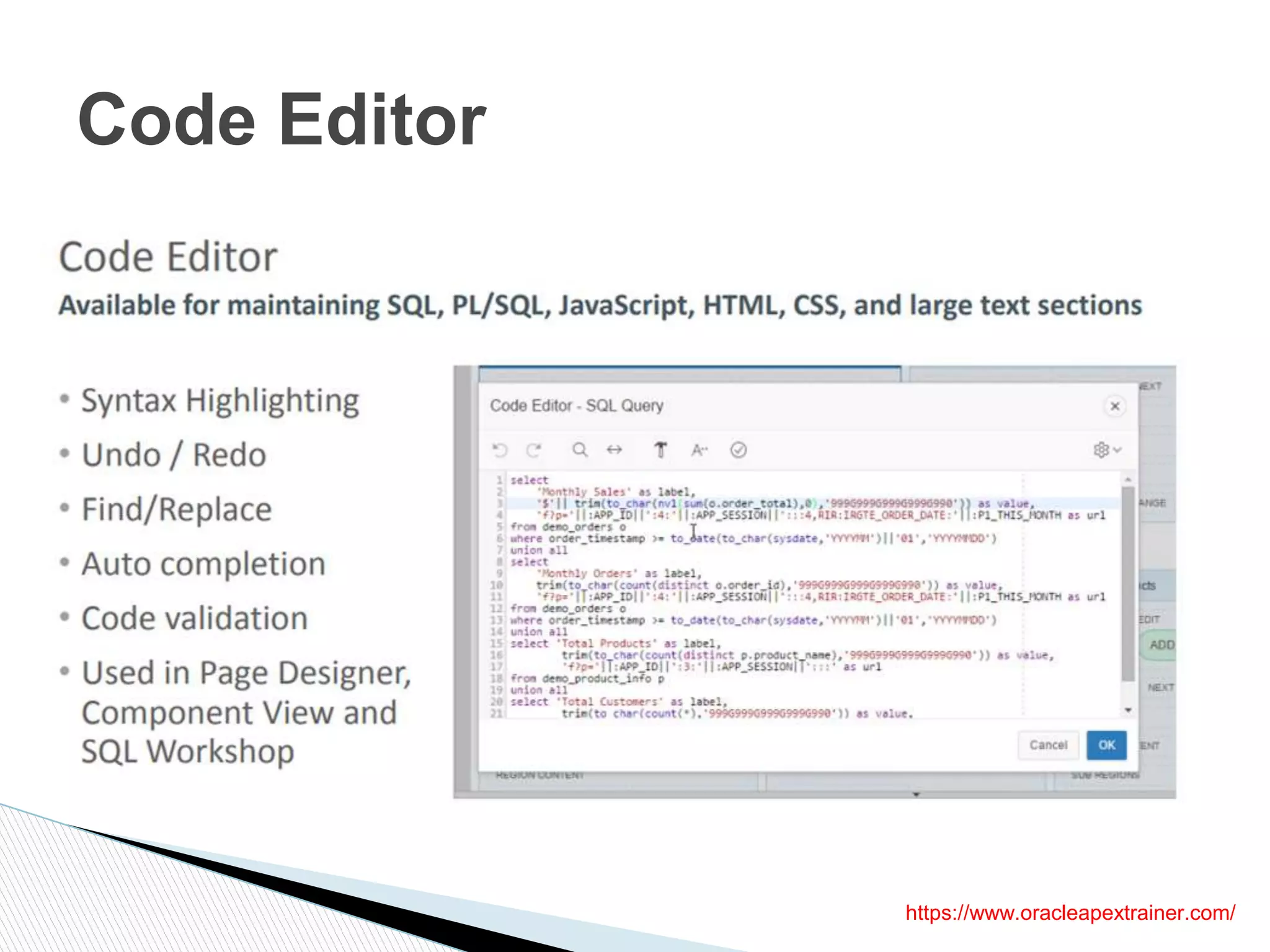Image resolution: width=1270 pixels, height=952 pixels.
Task: Click the Query Builder hammer icon
Action: pyautogui.click(x=660, y=450)
